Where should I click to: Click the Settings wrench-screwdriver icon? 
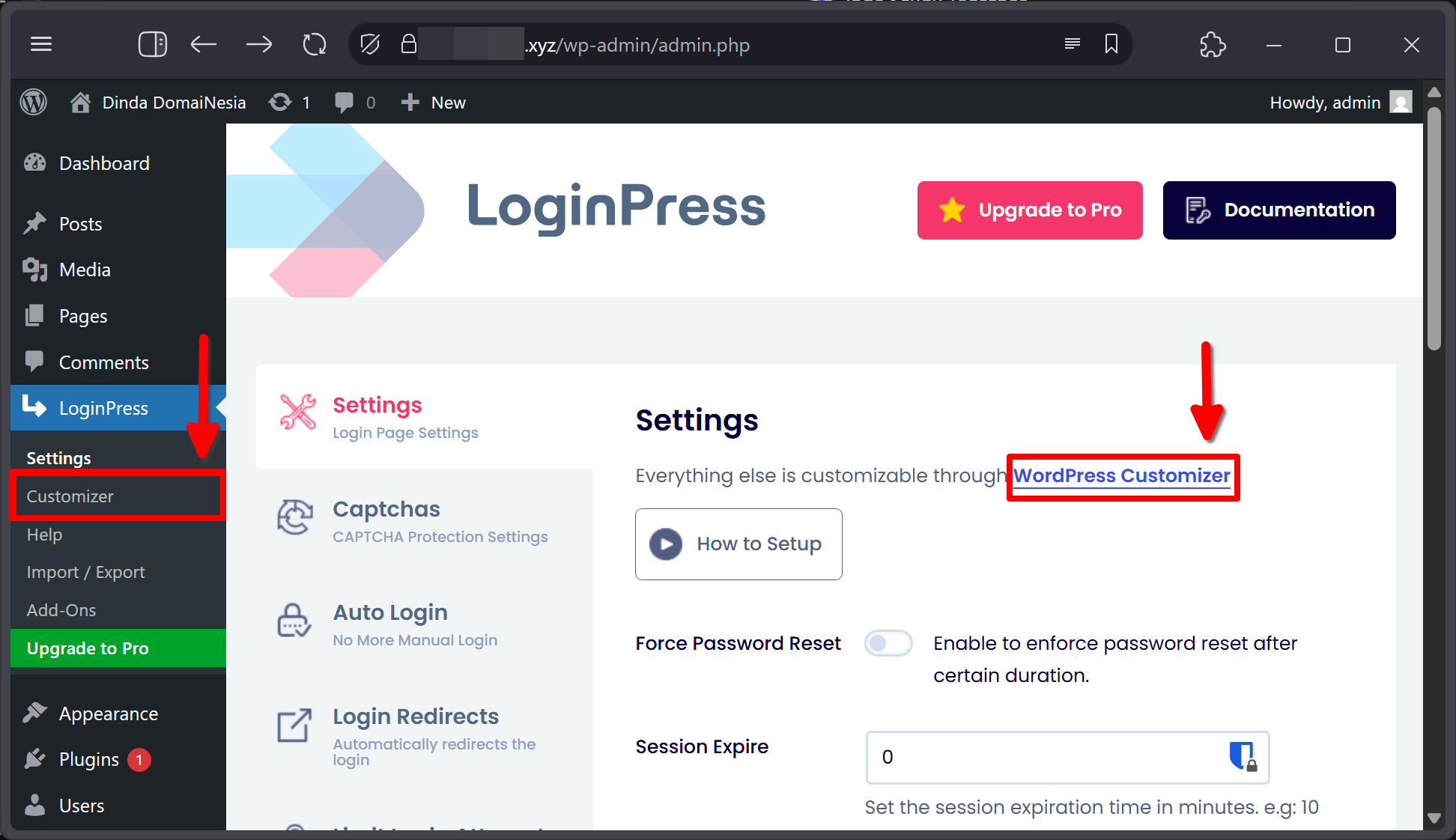click(x=298, y=412)
